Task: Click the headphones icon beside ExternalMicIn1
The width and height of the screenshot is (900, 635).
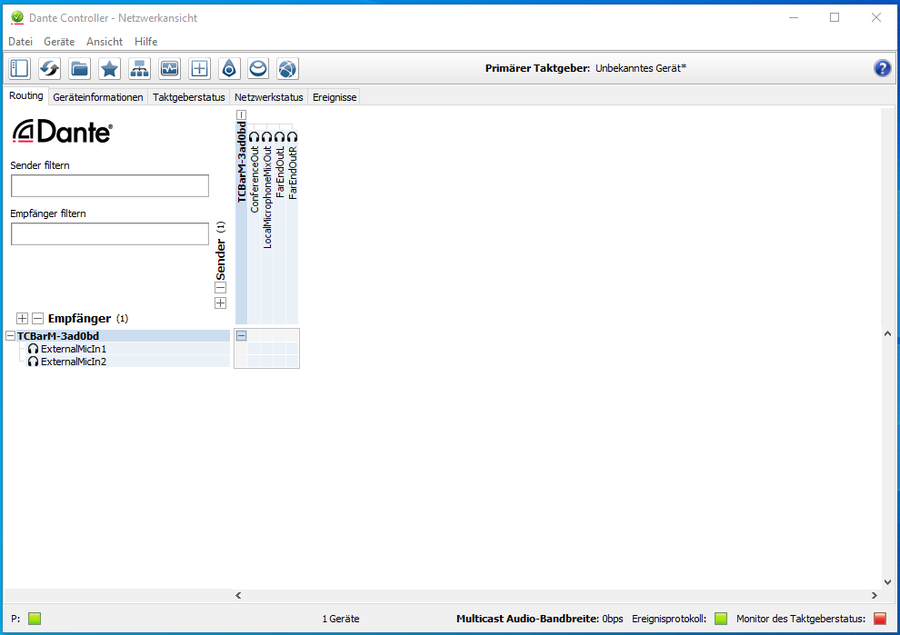Action: (x=33, y=349)
